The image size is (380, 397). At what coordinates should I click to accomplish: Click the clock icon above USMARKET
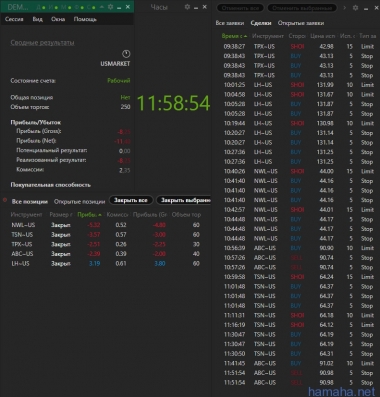coord(126,54)
